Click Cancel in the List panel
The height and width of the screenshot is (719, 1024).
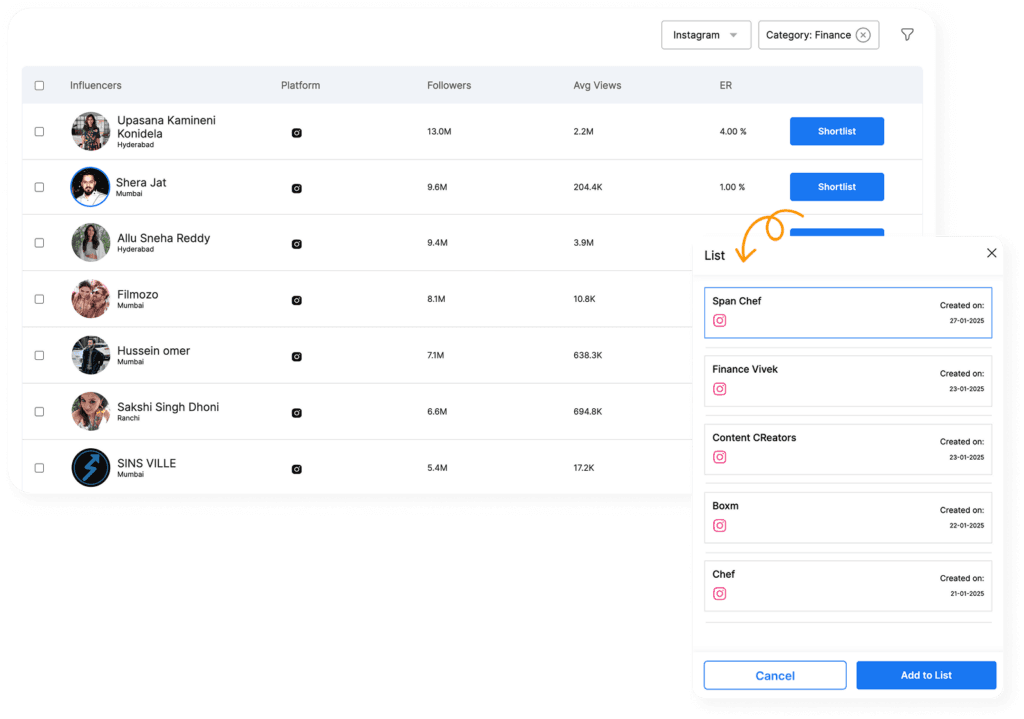click(775, 675)
